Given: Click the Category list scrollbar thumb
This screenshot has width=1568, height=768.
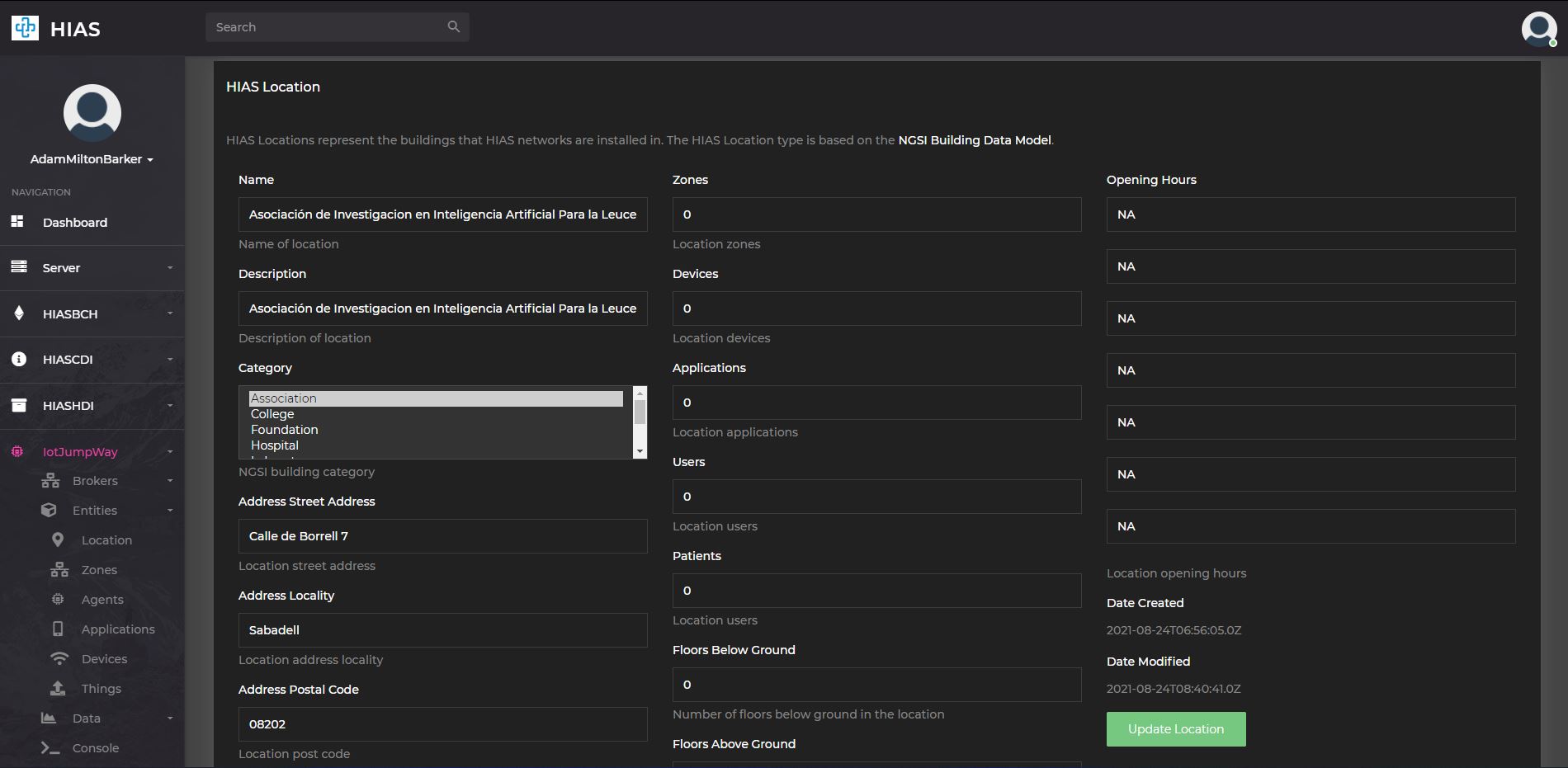Looking at the screenshot, I should [x=640, y=412].
